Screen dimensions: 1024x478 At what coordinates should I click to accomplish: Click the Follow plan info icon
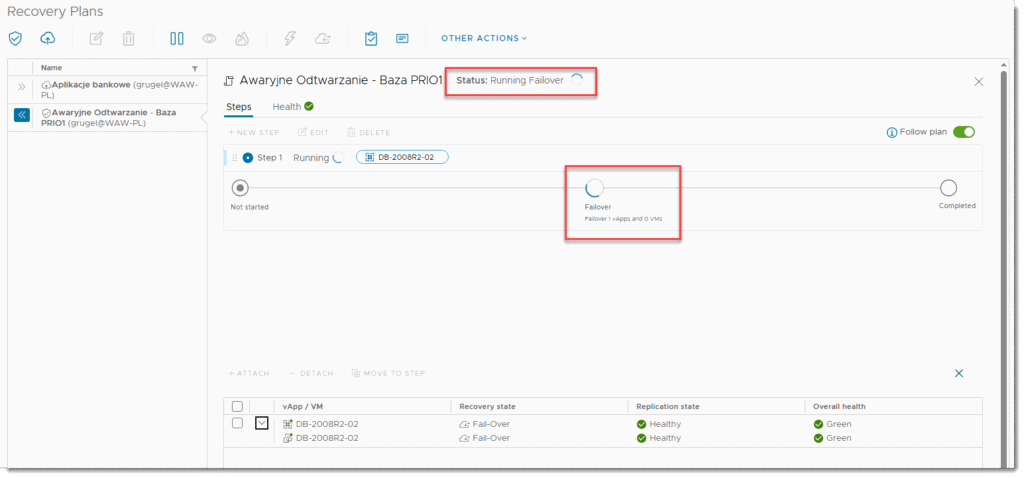coord(892,132)
